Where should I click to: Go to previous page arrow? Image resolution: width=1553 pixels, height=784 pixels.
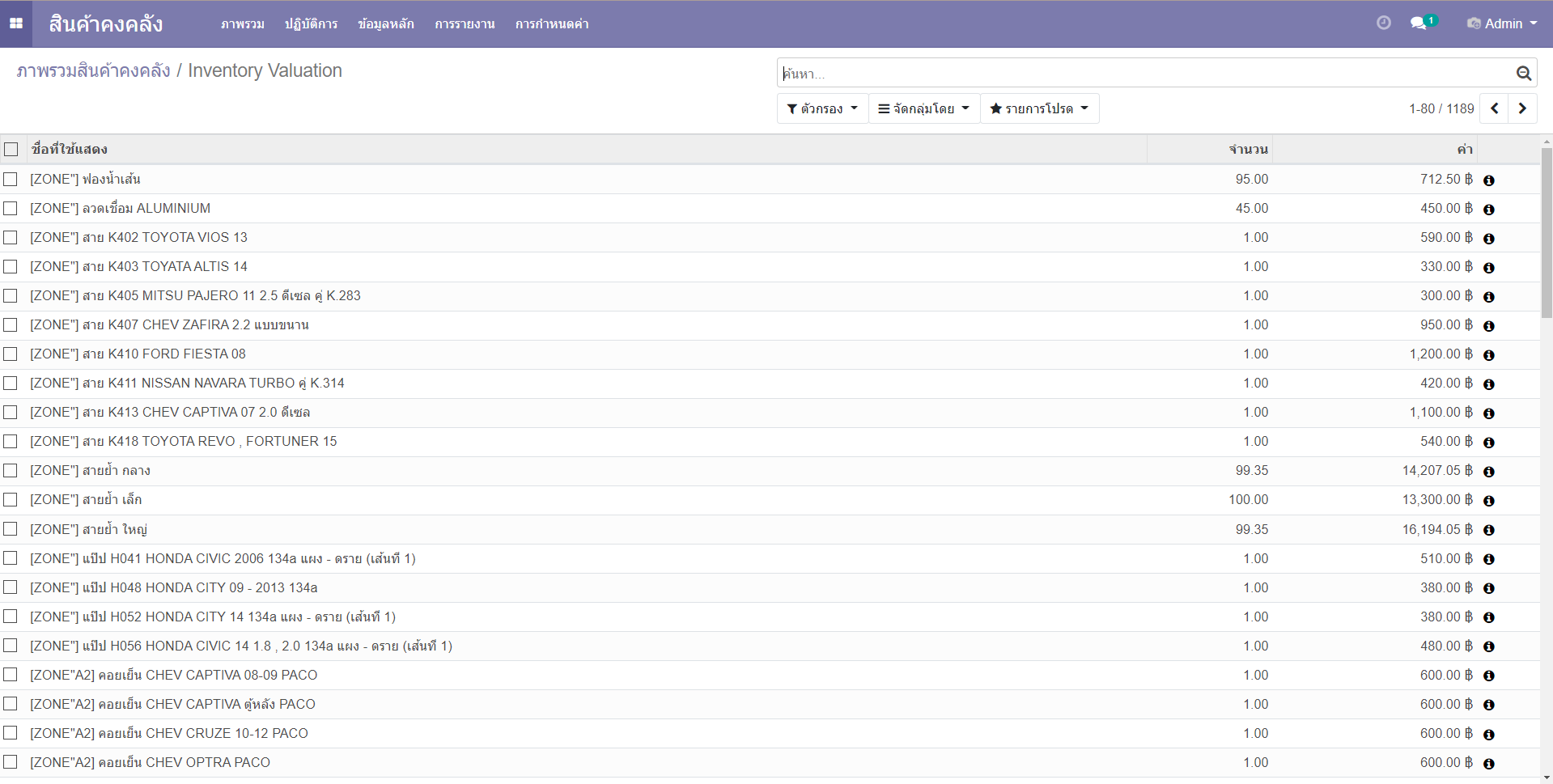click(x=1494, y=108)
